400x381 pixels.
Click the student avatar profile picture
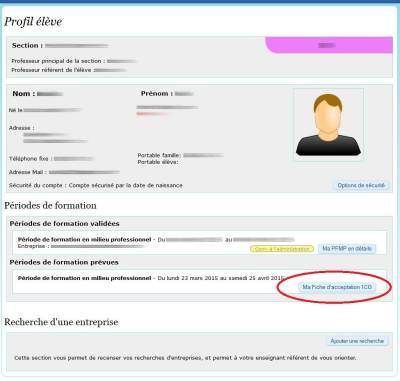pyautogui.click(x=328, y=125)
